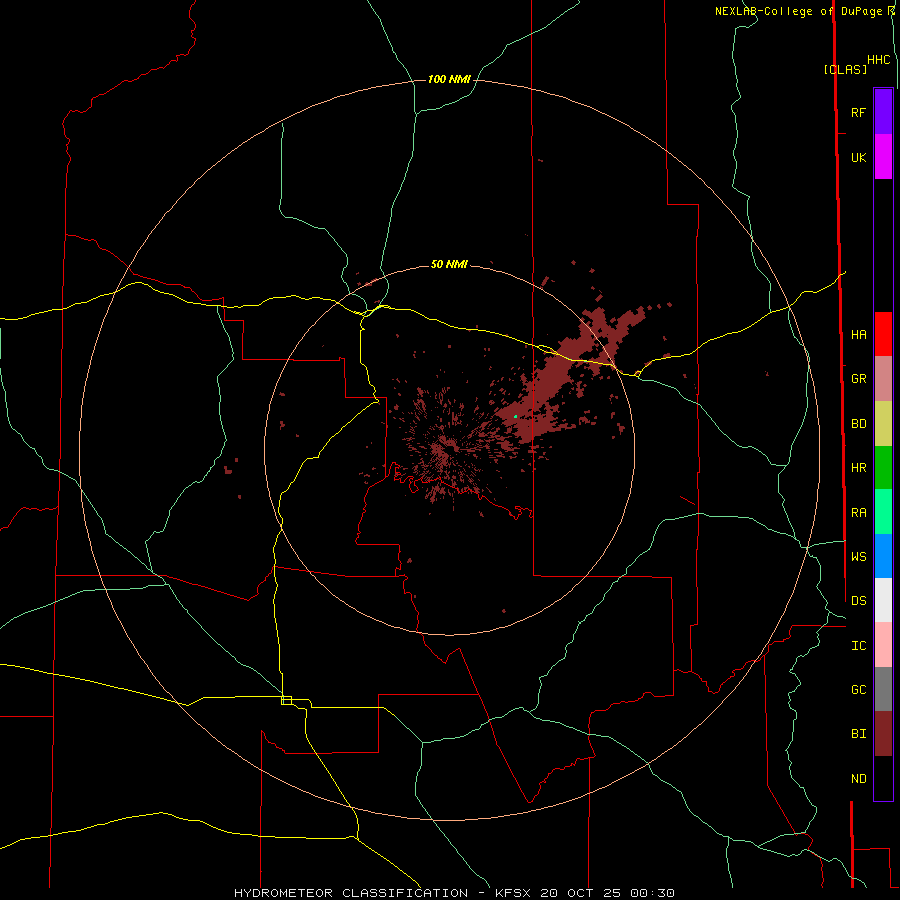Click the HR legend label
The width and height of the screenshot is (900, 900).
[858, 468]
